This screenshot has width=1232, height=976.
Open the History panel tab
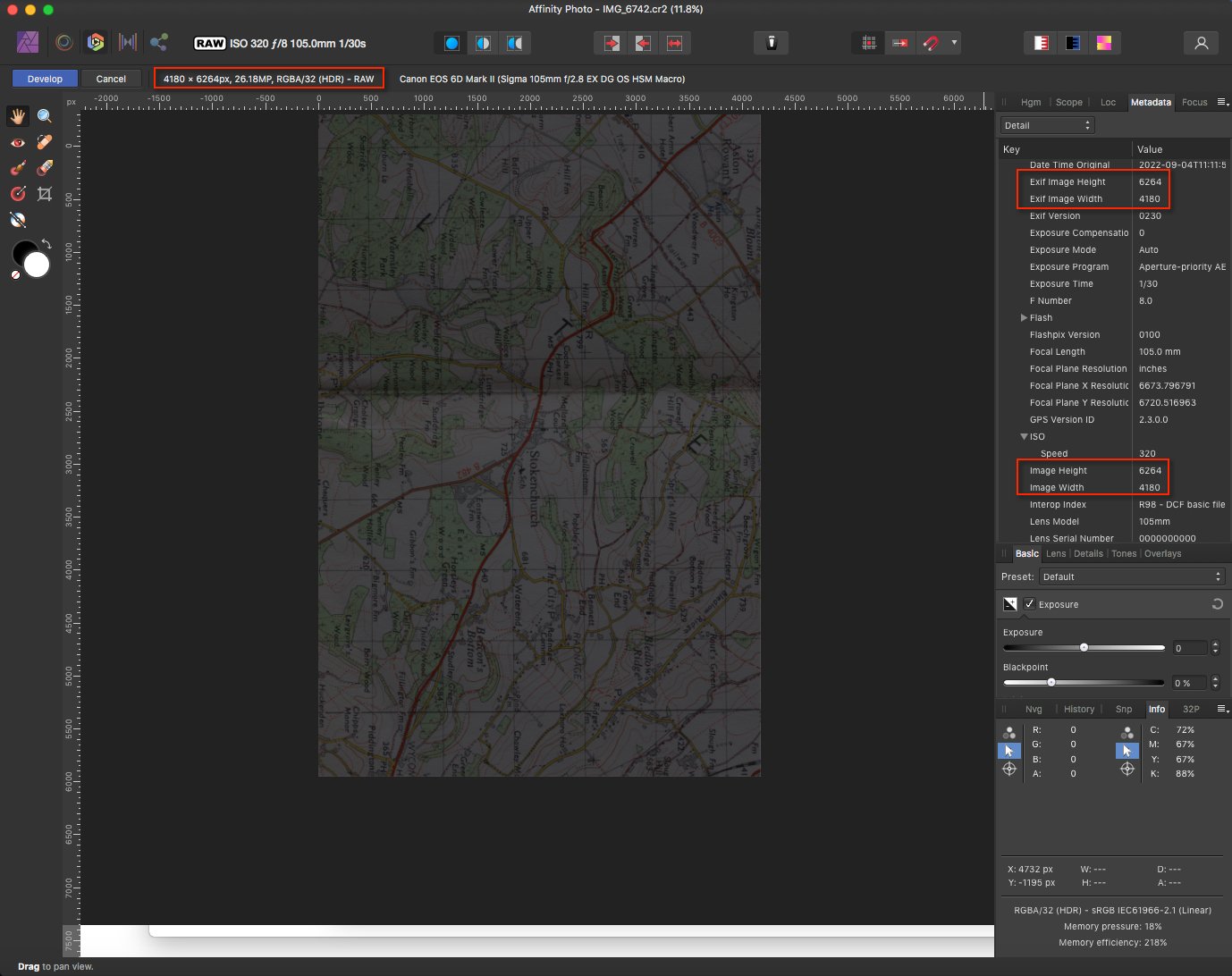coord(1078,709)
